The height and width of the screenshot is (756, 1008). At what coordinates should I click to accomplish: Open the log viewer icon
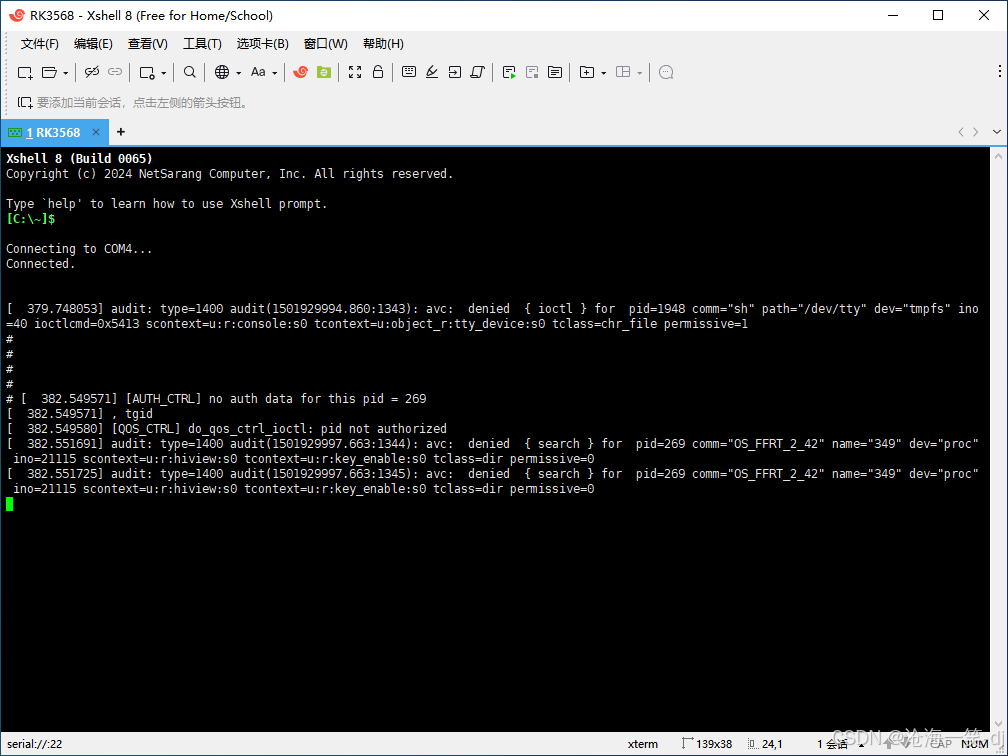click(555, 72)
